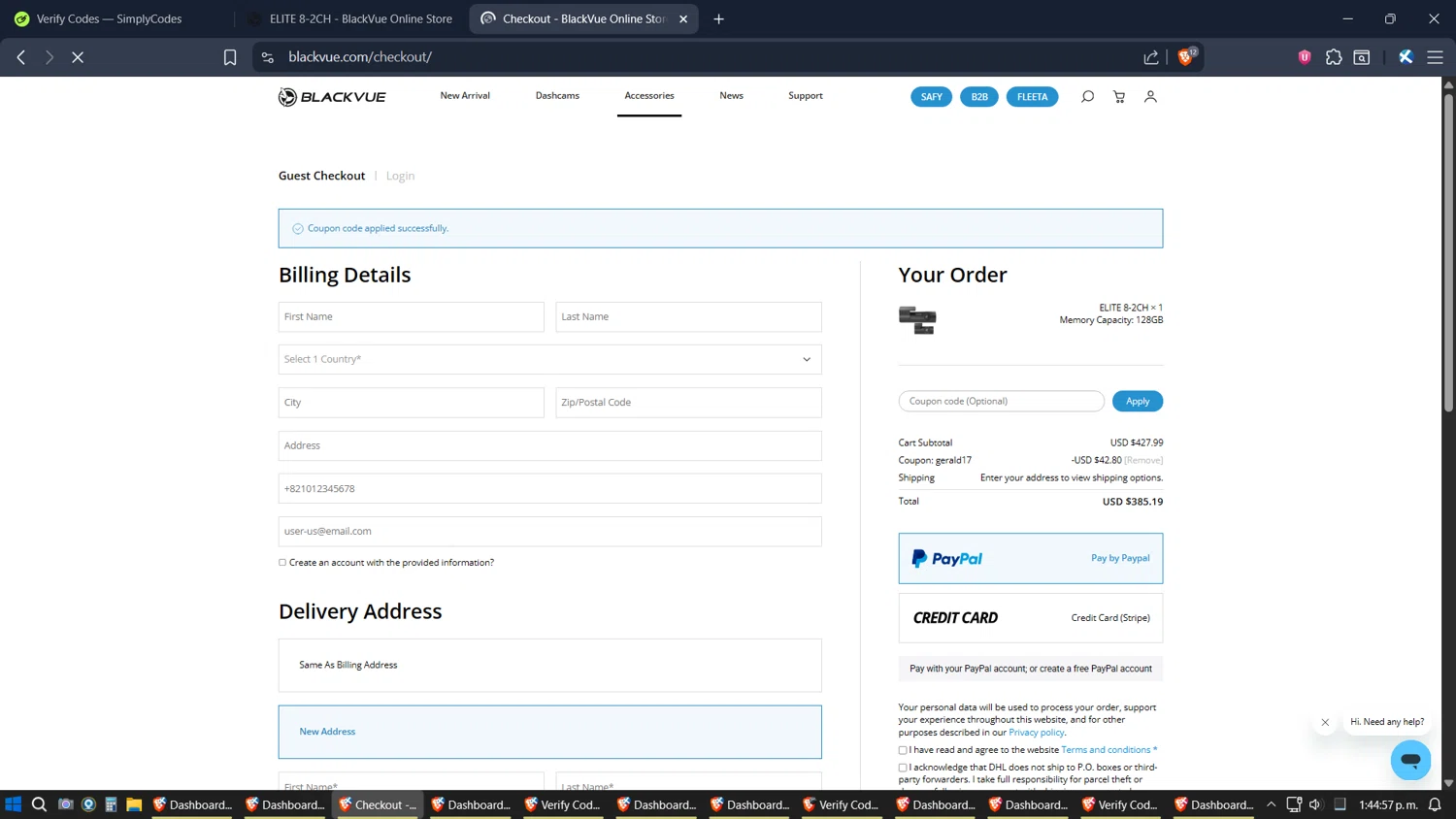Click the site settings icon in address bar

click(268, 57)
